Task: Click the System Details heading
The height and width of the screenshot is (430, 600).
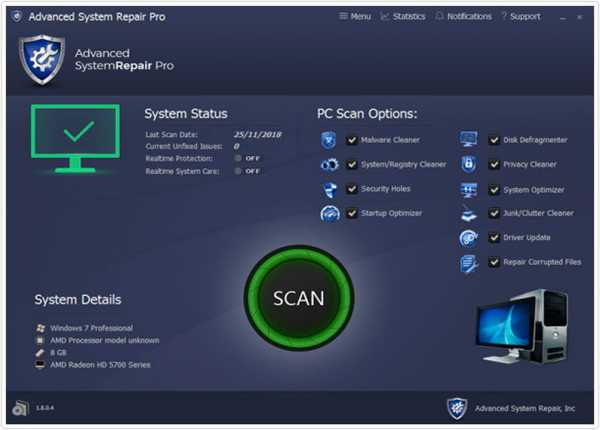Action: coord(78,300)
